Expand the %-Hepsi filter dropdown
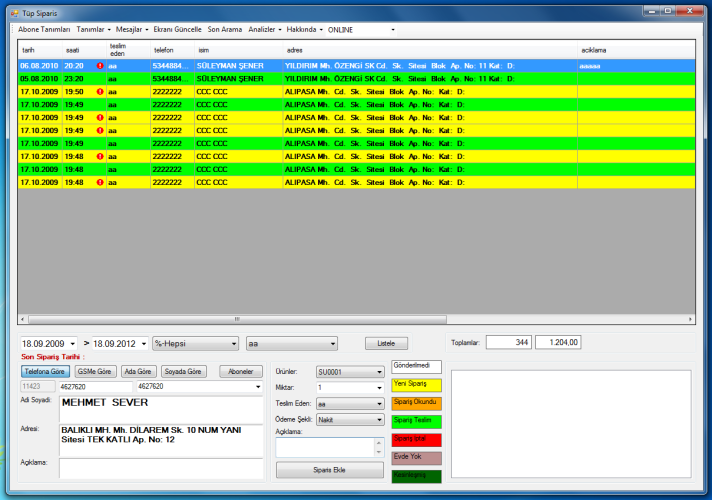This screenshot has width=712, height=500. [x=234, y=344]
